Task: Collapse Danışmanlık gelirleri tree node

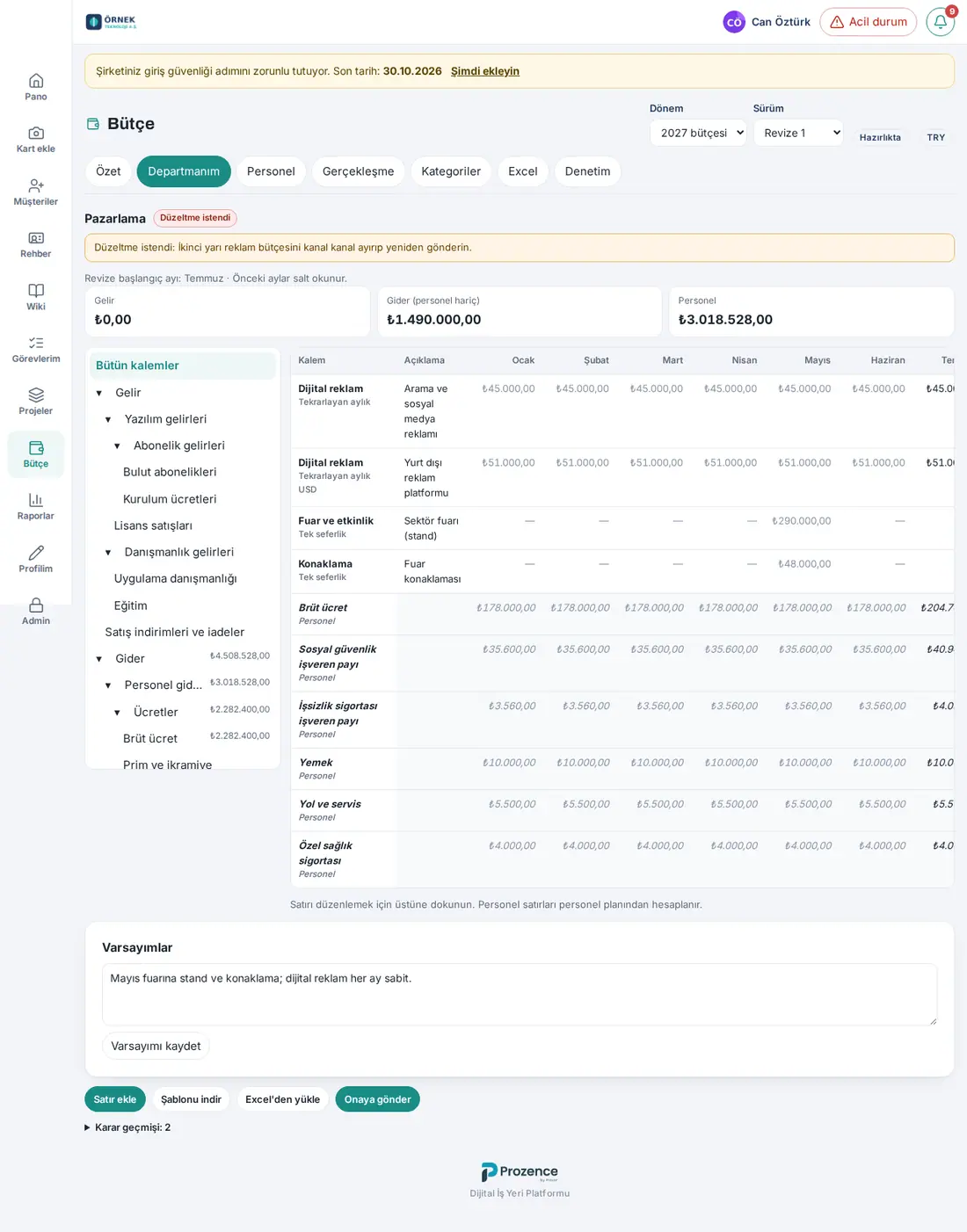Action: pos(108,552)
